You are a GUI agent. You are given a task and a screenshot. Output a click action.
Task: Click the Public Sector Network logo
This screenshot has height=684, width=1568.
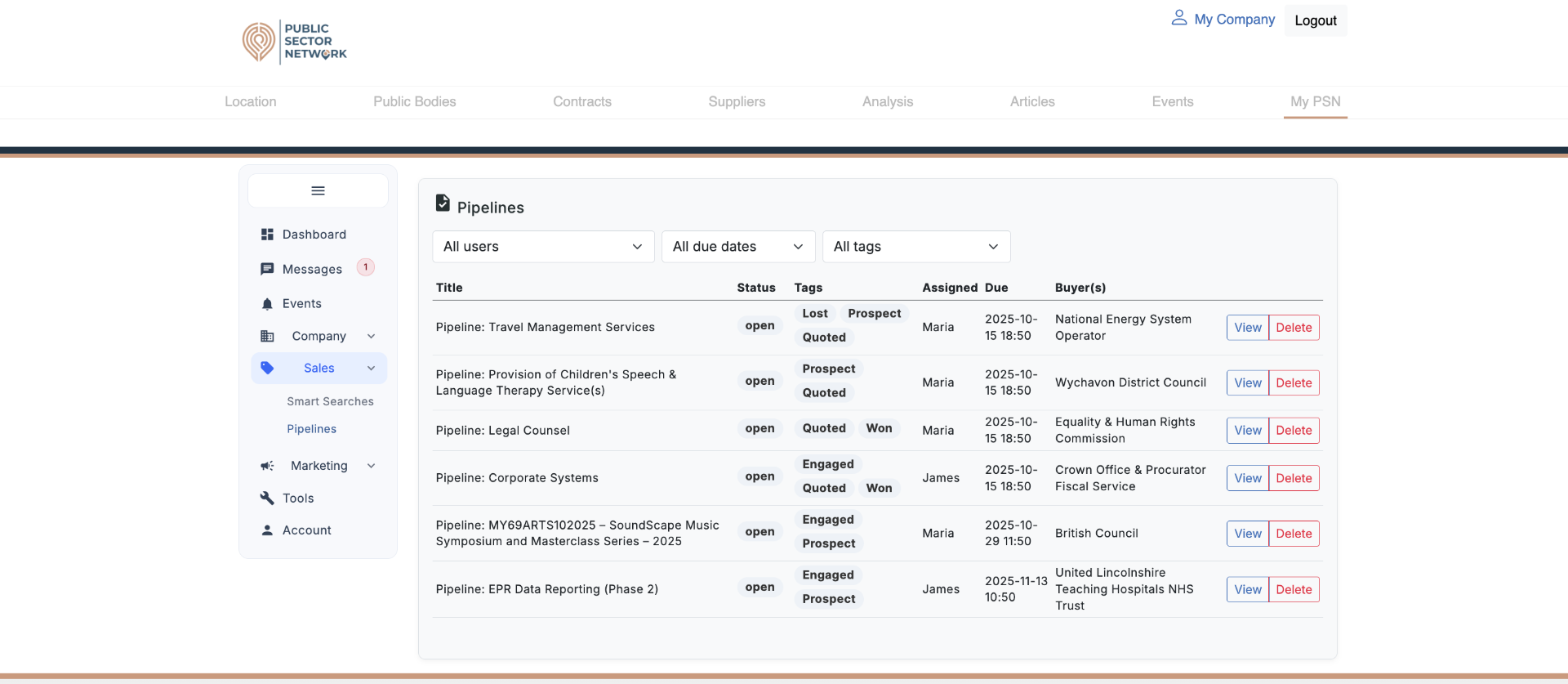click(295, 42)
